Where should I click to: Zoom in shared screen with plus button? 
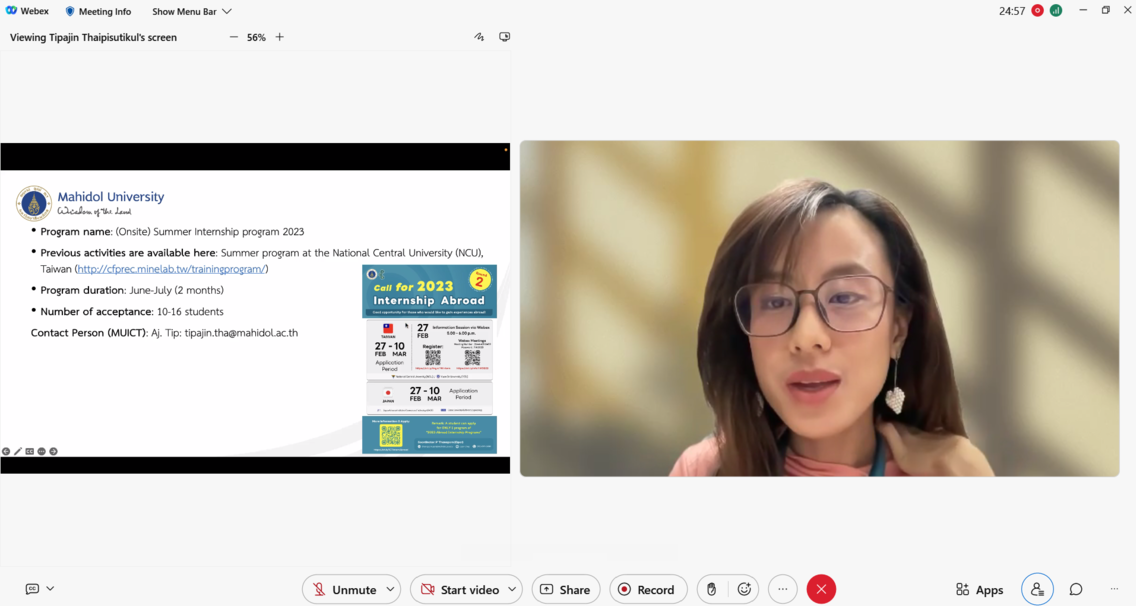pos(280,37)
